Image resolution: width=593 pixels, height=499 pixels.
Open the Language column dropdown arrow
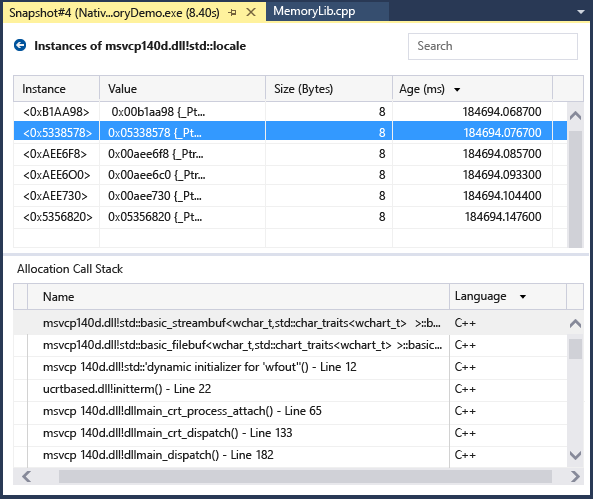point(523,297)
